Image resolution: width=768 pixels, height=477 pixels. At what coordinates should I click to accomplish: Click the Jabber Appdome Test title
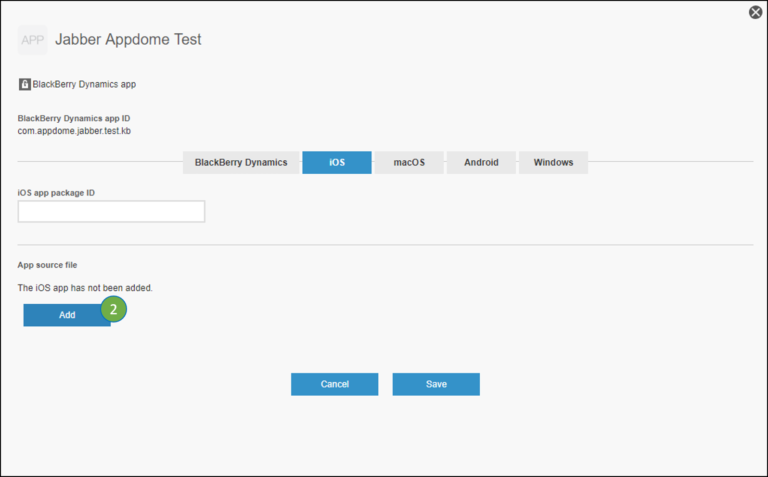[x=128, y=40]
